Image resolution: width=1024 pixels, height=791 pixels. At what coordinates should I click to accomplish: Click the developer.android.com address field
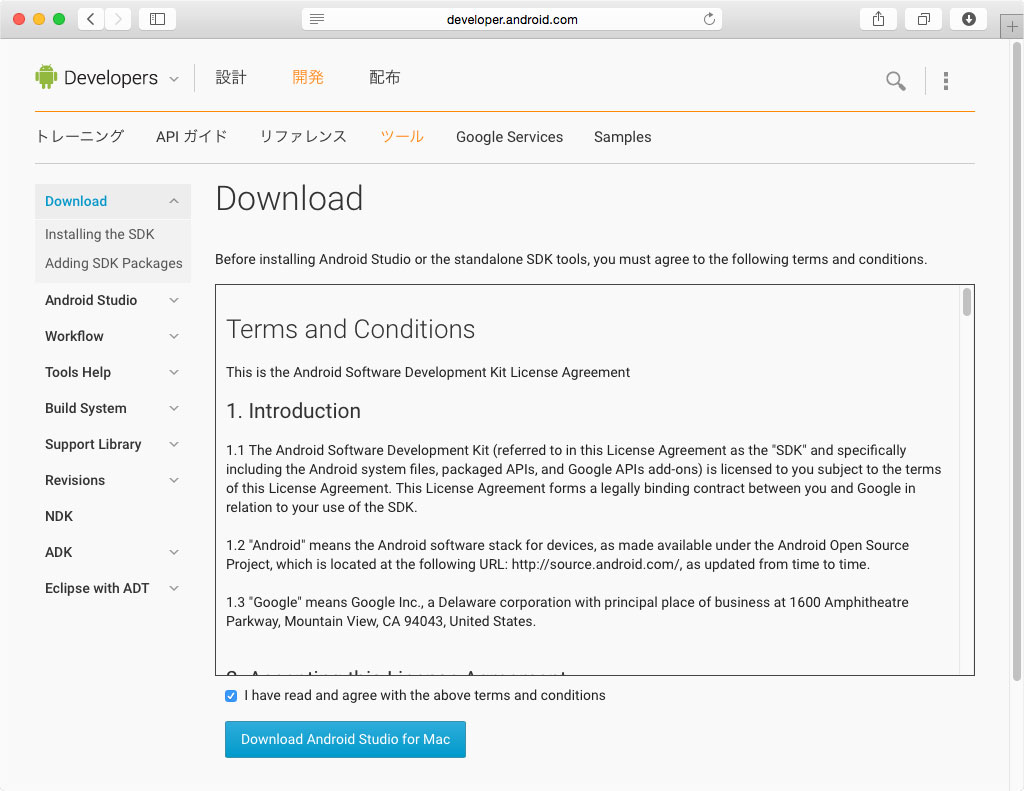(512, 19)
